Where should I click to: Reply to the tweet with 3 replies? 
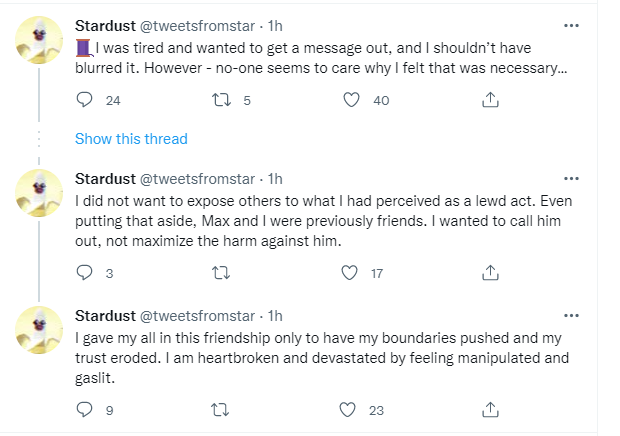tap(85, 272)
